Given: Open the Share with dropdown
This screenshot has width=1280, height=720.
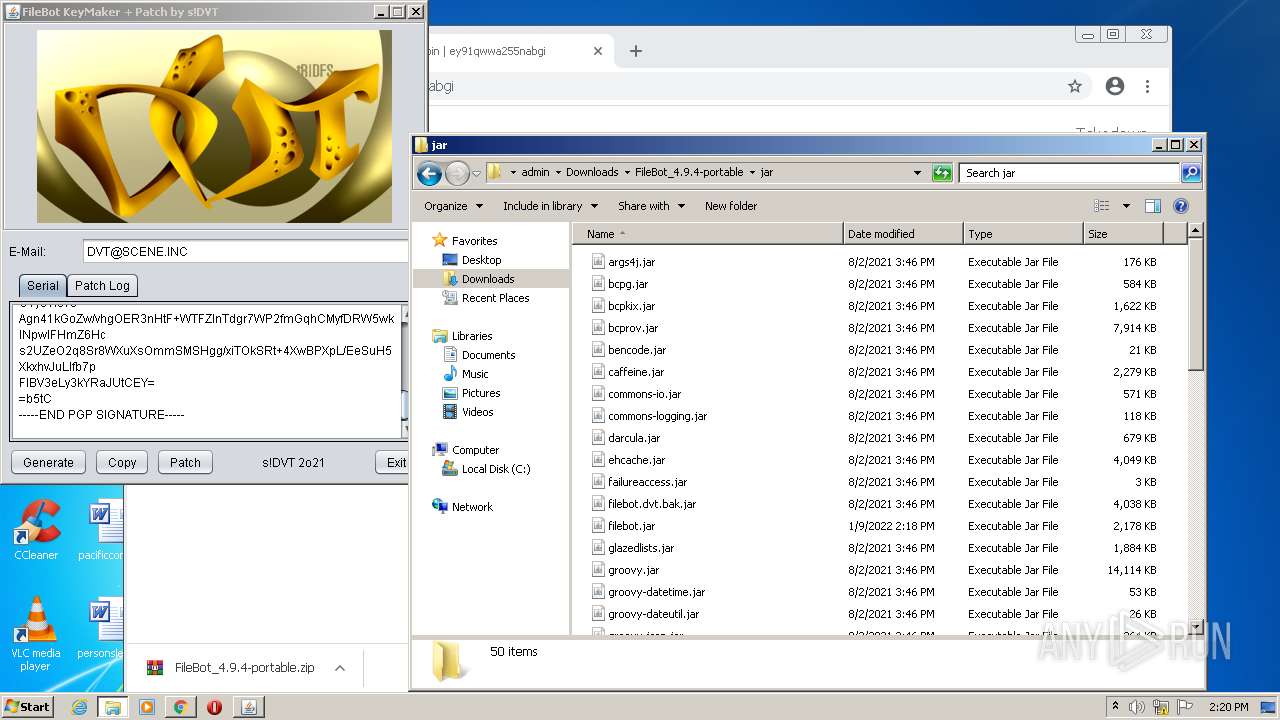Looking at the screenshot, I should [651, 206].
